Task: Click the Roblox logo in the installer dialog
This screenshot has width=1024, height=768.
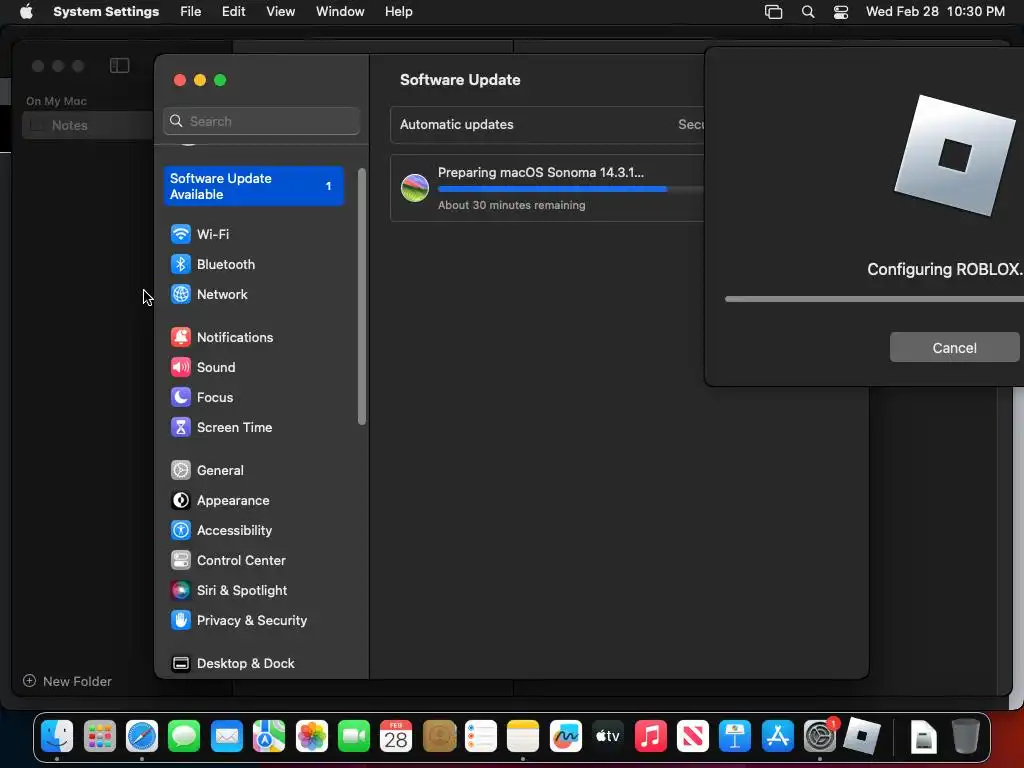Action: pyautogui.click(x=954, y=155)
